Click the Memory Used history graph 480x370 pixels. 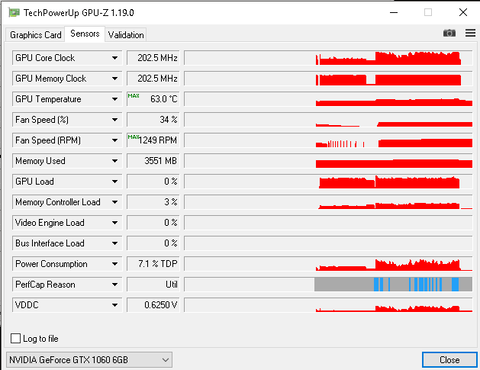click(x=328, y=161)
